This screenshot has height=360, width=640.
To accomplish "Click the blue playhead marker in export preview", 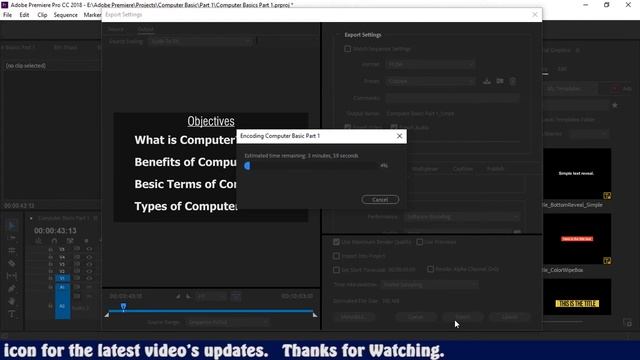I will tap(123, 307).
